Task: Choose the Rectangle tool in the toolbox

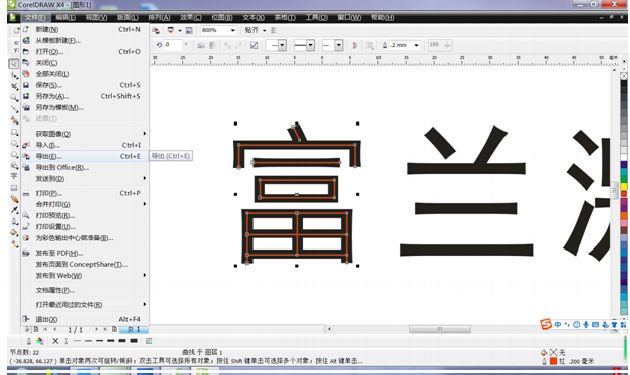Action: pos(14,132)
